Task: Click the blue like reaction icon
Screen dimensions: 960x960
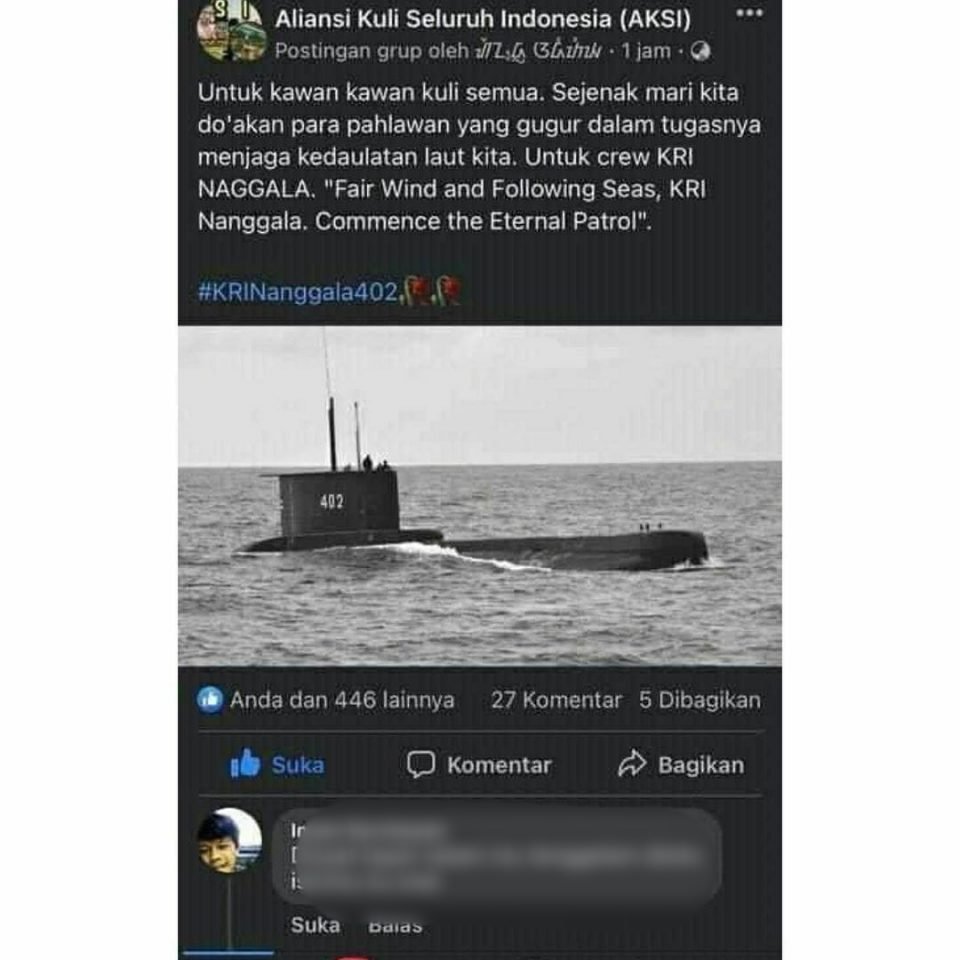Action: pyautogui.click(x=209, y=700)
